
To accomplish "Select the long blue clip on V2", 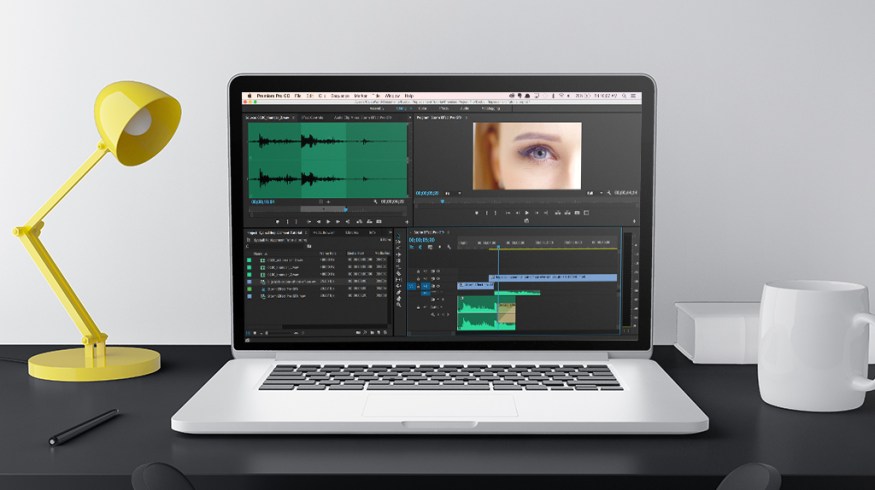I will pos(553,277).
